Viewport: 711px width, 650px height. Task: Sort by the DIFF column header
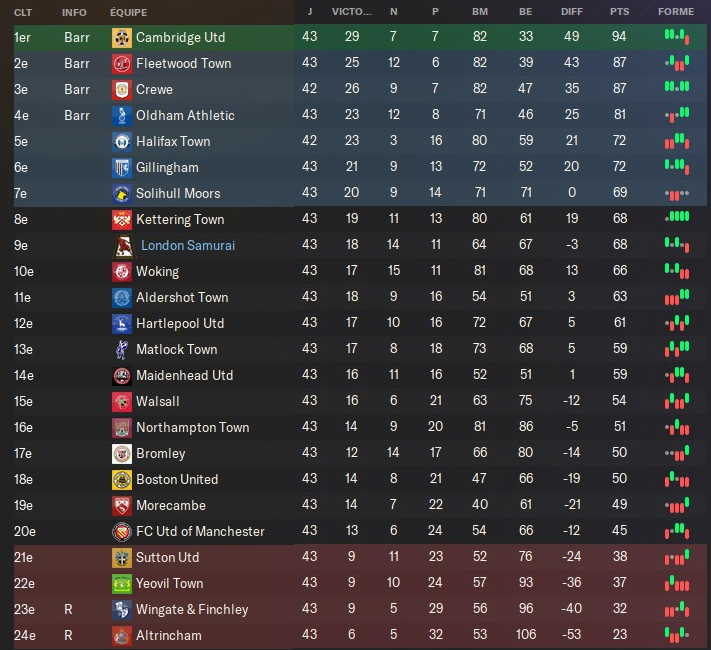click(x=571, y=12)
